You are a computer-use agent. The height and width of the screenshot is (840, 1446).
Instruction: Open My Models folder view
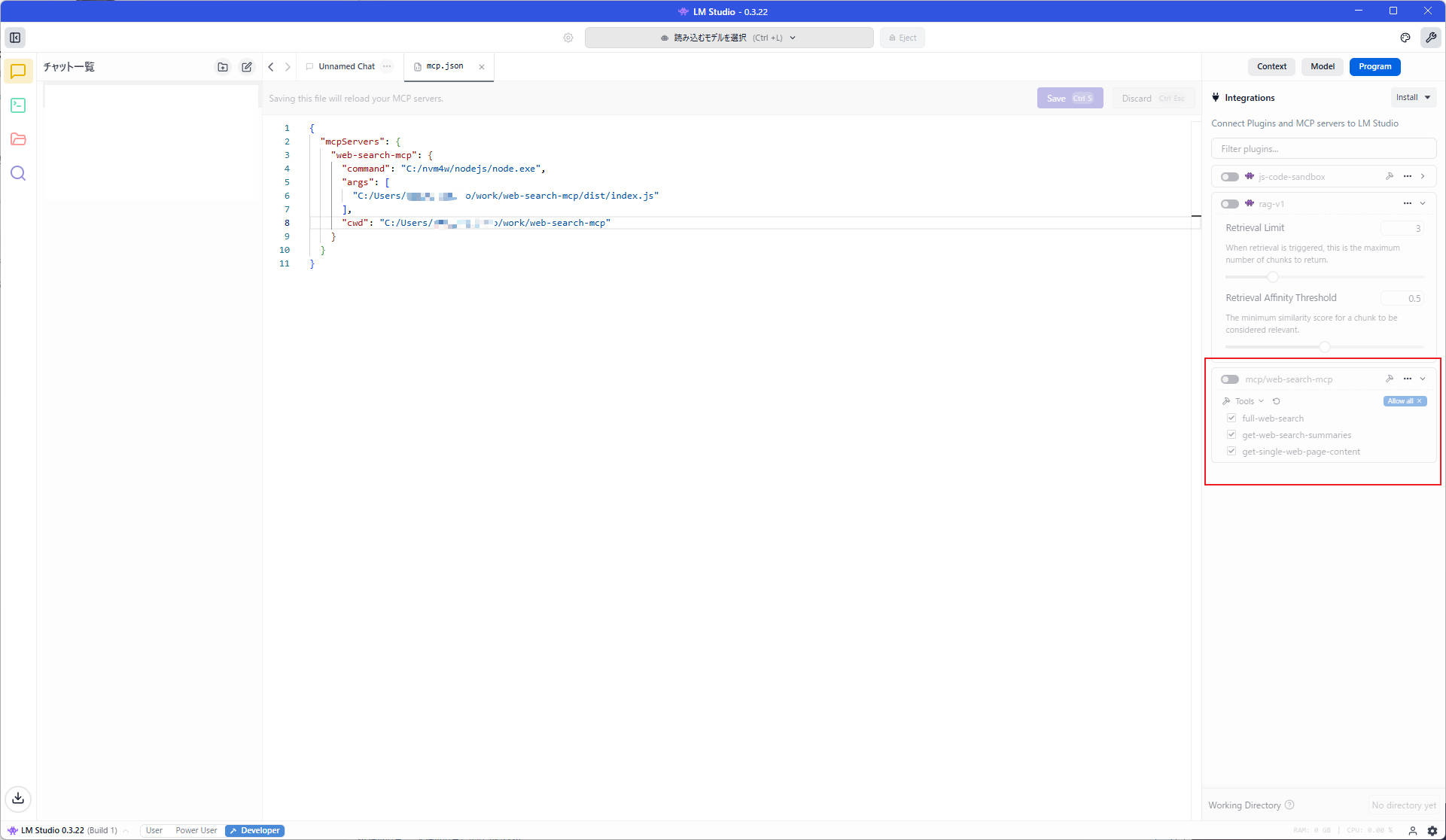(x=18, y=139)
